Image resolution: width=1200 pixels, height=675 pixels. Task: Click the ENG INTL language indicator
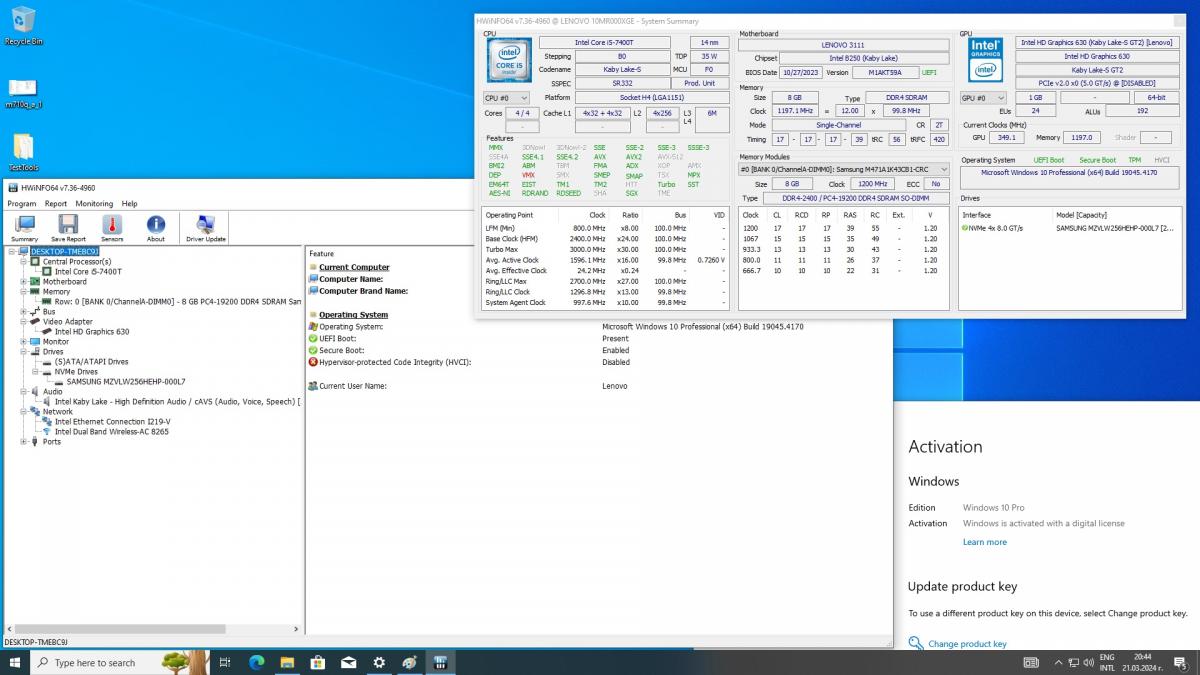(x=1107, y=662)
